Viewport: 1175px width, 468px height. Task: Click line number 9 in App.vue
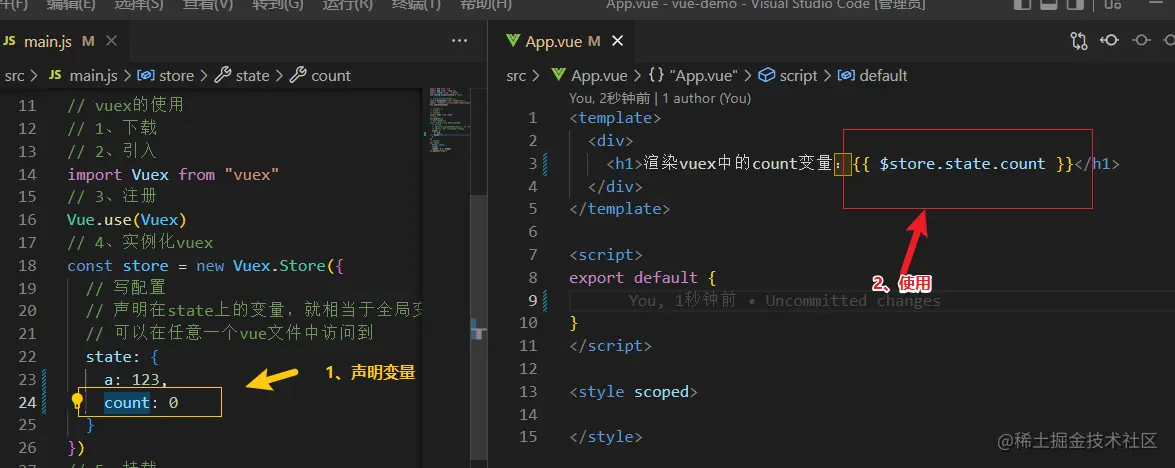[533, 300]
